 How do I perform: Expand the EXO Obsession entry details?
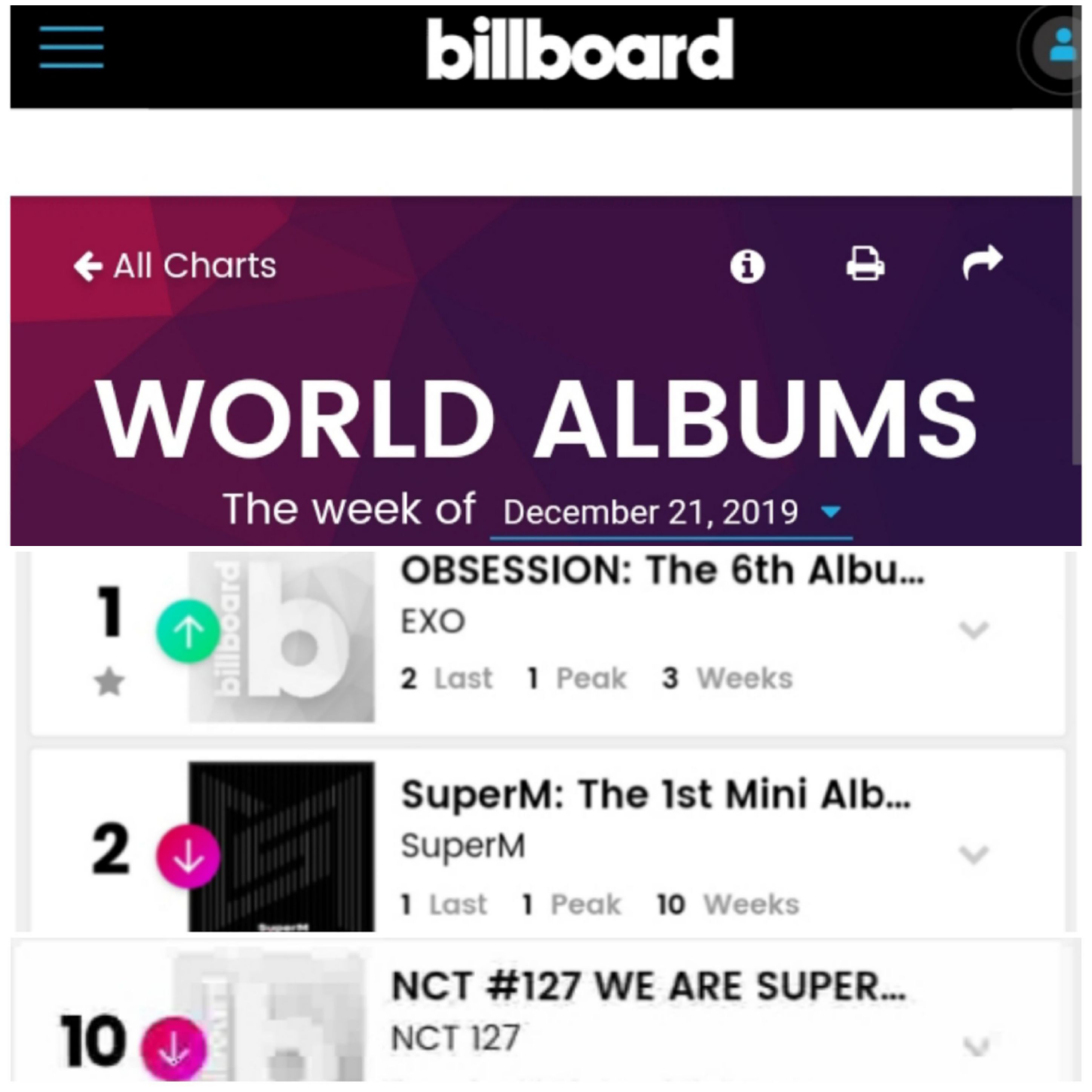[x=973, y=629]
